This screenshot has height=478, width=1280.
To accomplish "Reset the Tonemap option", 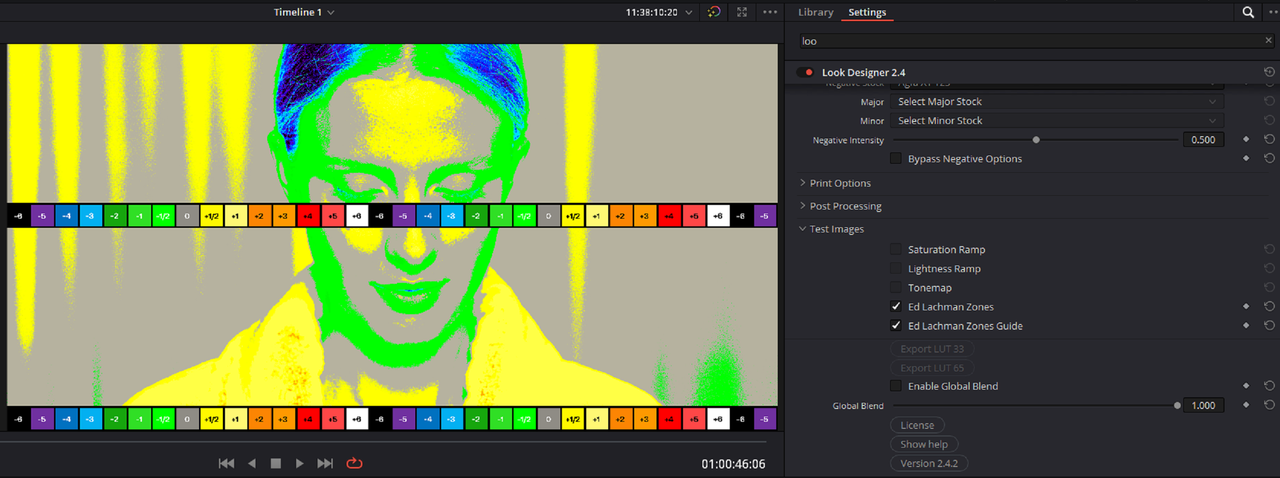I will (x=1269, y=287).
